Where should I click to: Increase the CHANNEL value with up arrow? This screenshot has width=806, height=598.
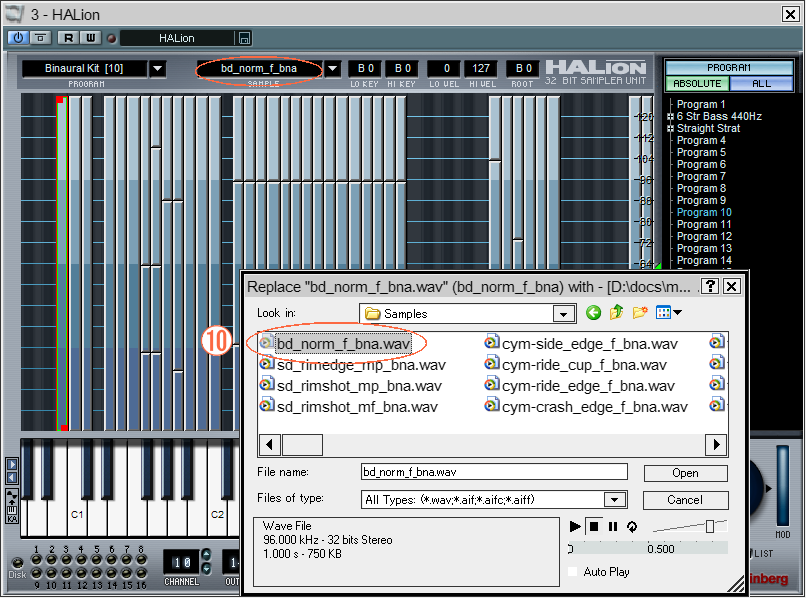pyautogui.click(x=206, y=554)
